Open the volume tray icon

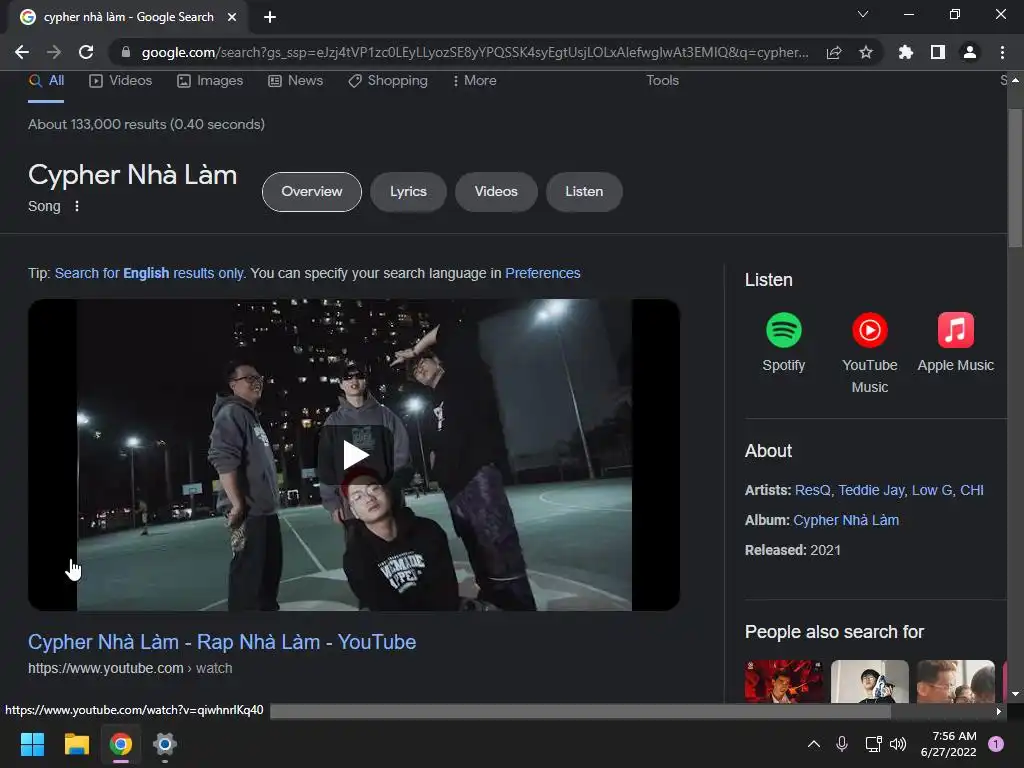tap(898, 744)
